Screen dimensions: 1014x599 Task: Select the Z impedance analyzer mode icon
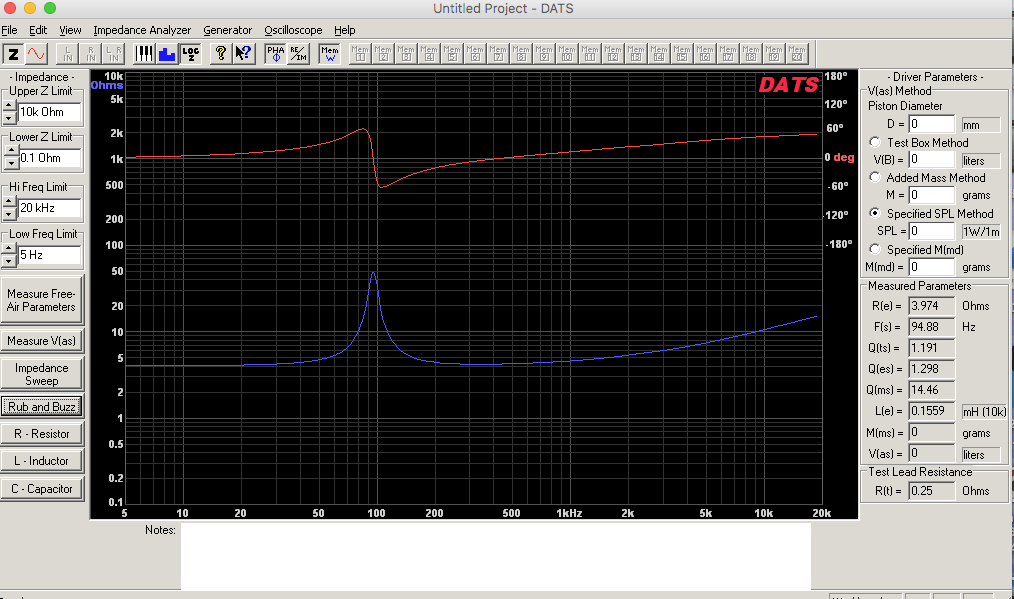[x=14, y=54]
